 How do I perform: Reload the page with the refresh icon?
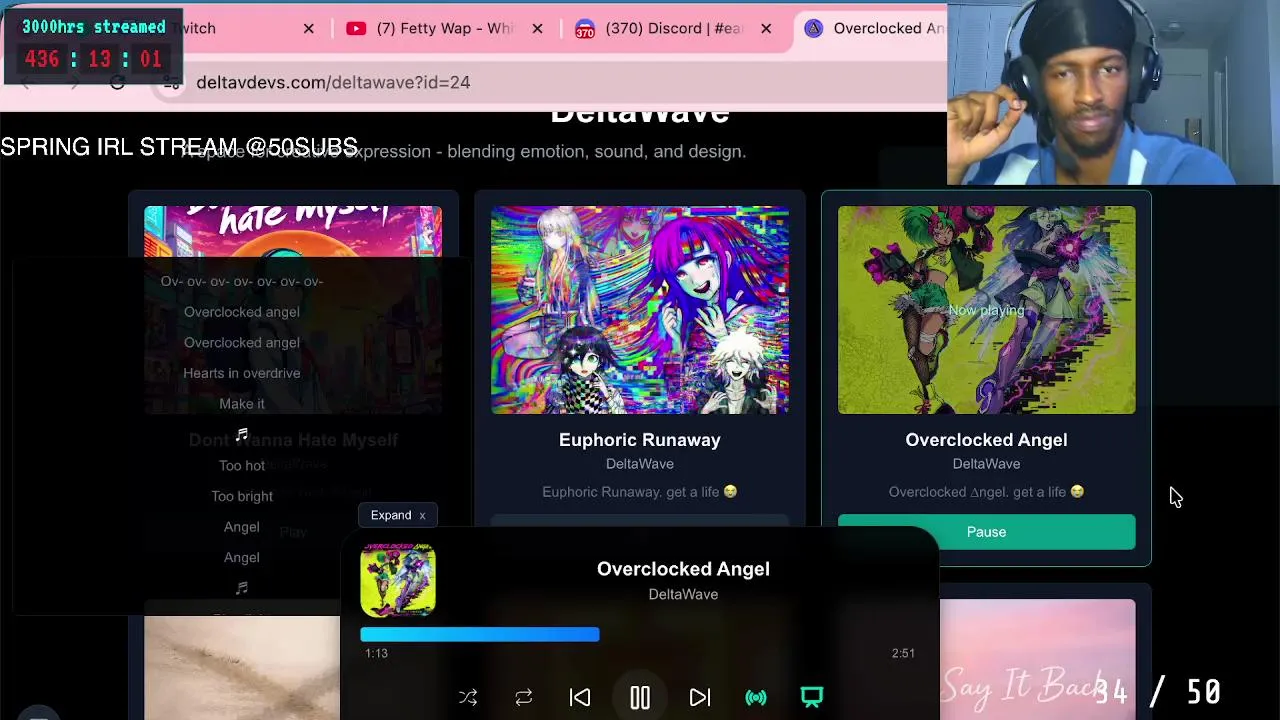tap(118, 82)
